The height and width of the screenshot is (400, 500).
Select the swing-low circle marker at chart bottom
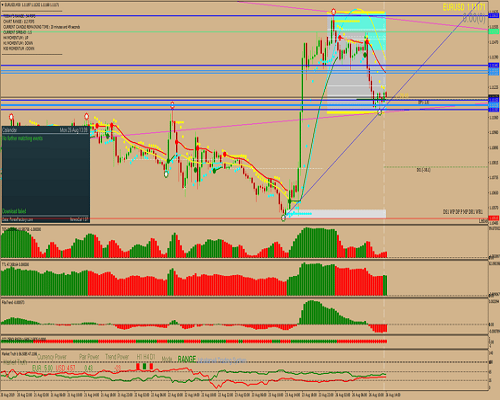[283, 218]
